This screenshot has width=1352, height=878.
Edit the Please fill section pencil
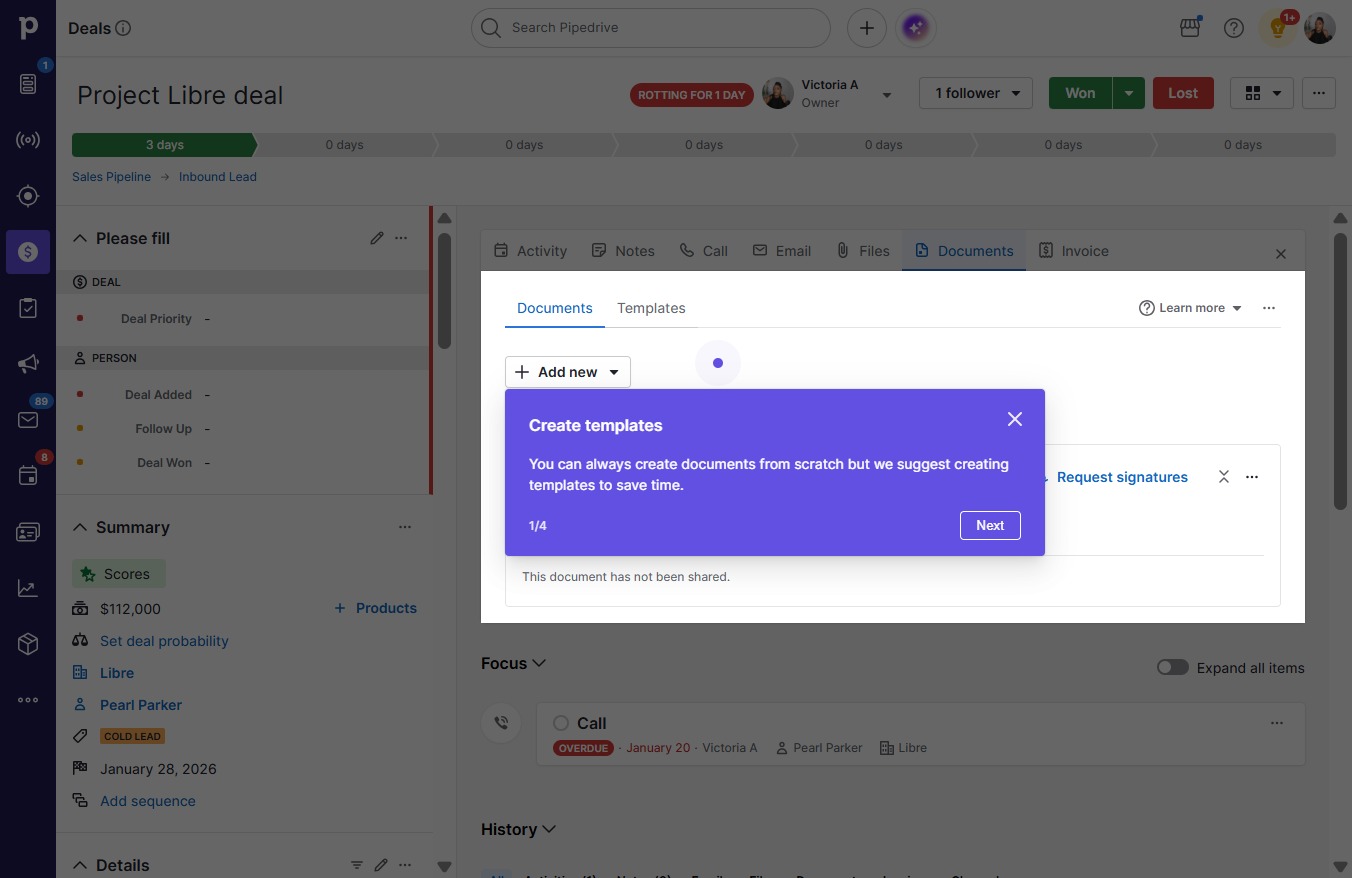[377, 238]
